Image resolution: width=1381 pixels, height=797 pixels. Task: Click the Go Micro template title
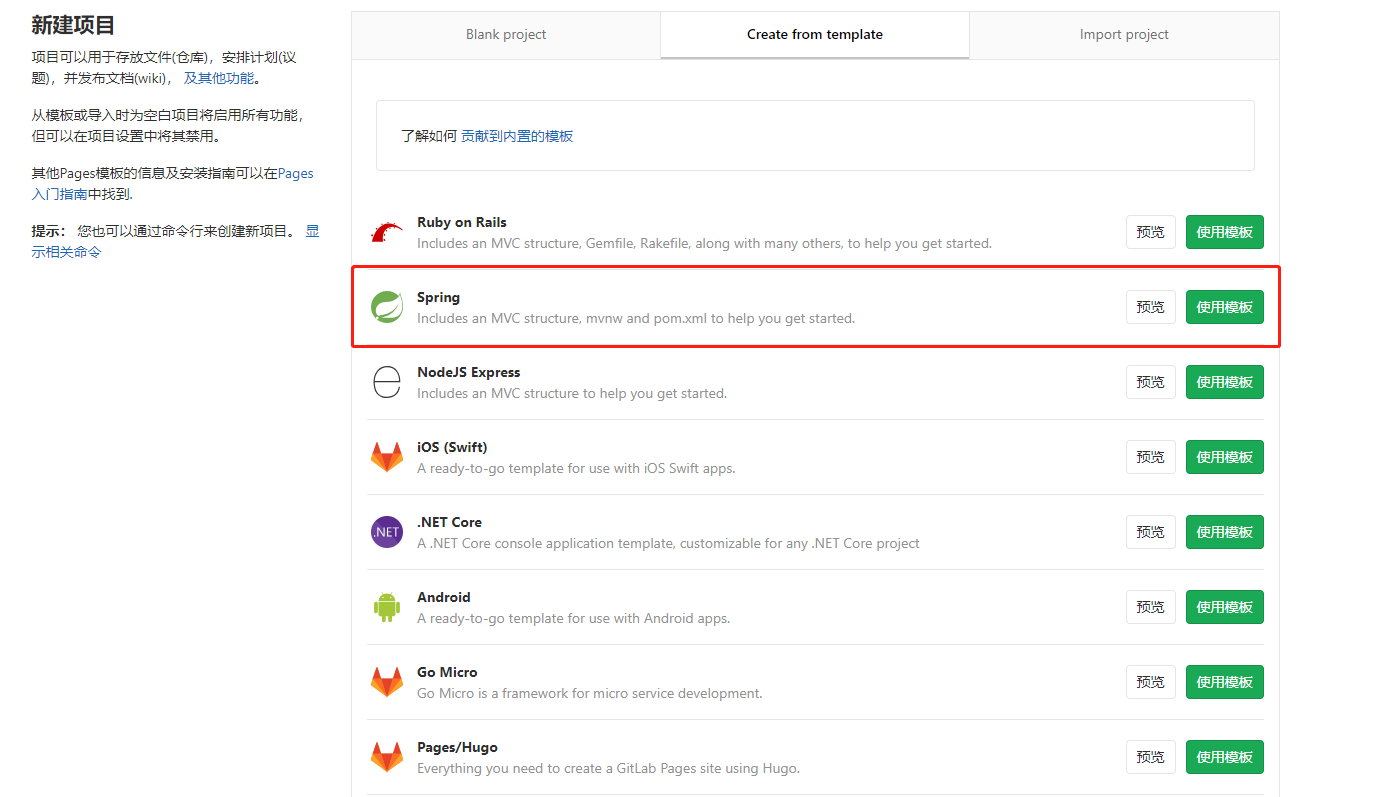click(x=447, y=672)
